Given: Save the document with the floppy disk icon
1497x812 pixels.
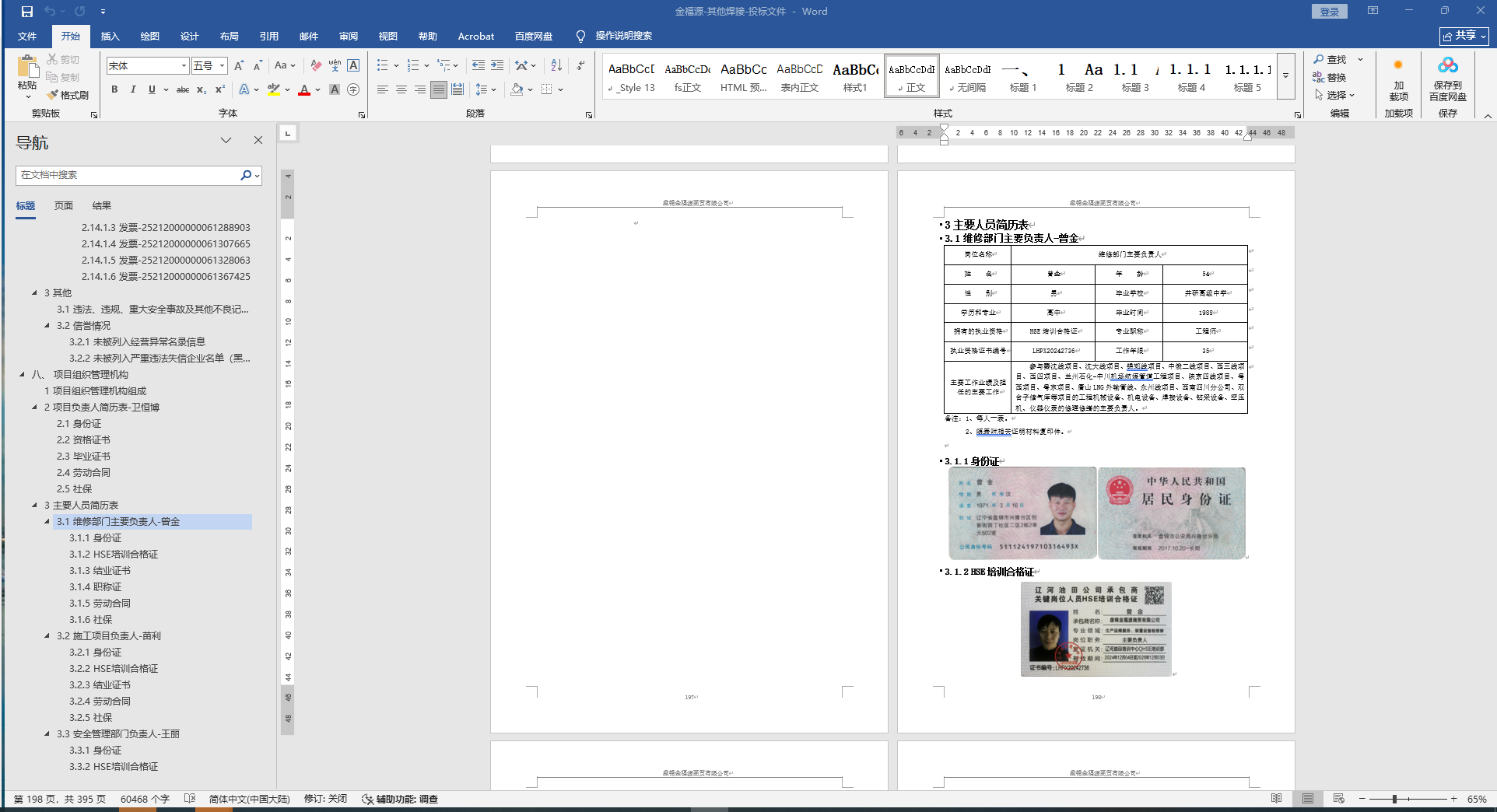Looking at the screenshot, I should (x=27, y=12).
